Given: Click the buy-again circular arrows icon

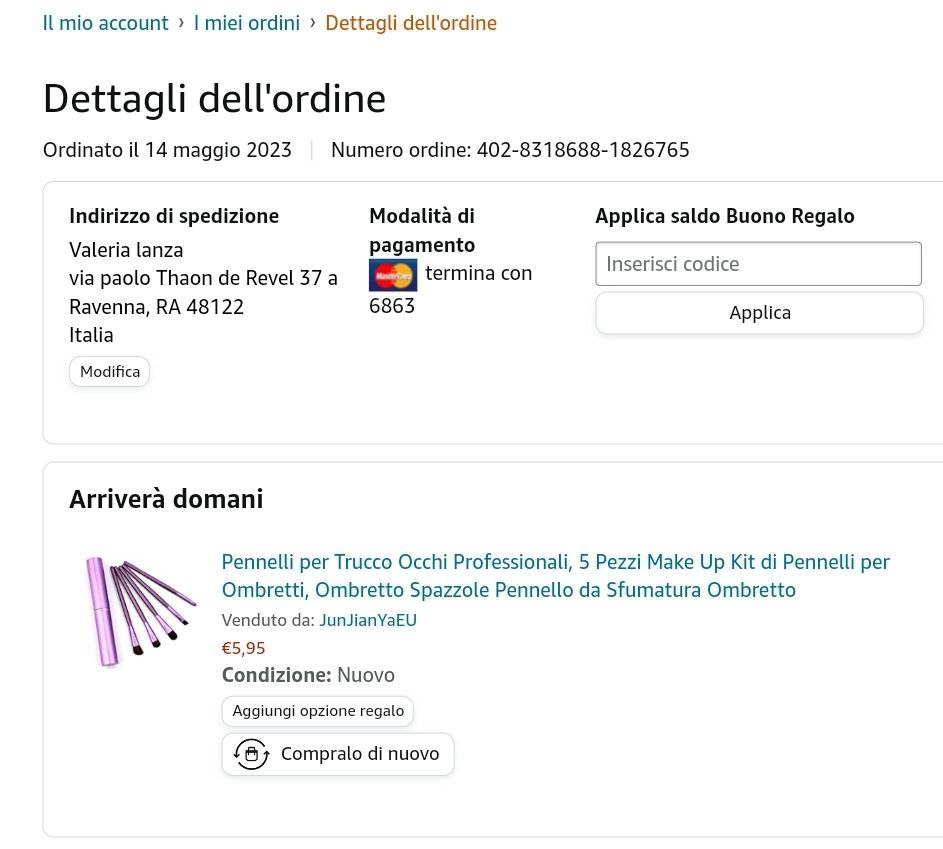Looking at the screenshot, I should pyautogui.click(x=251, y=754).
